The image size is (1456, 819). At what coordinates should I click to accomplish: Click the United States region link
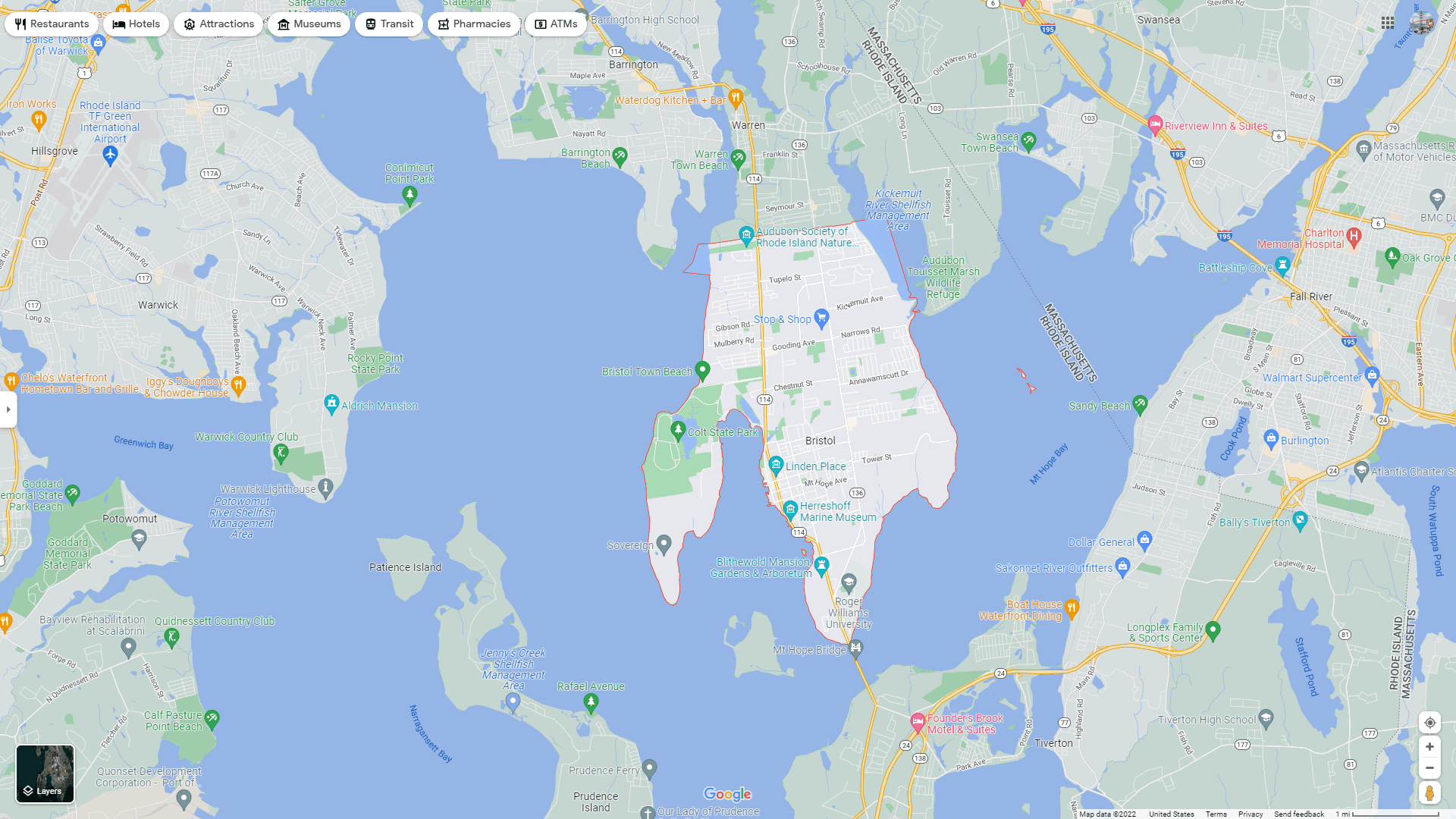pyautogui.click(x=1171, y=814)
